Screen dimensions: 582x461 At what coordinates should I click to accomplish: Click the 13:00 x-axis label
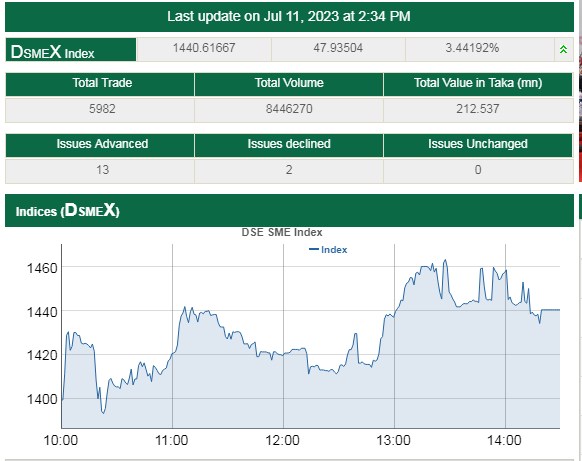(393, 441)
